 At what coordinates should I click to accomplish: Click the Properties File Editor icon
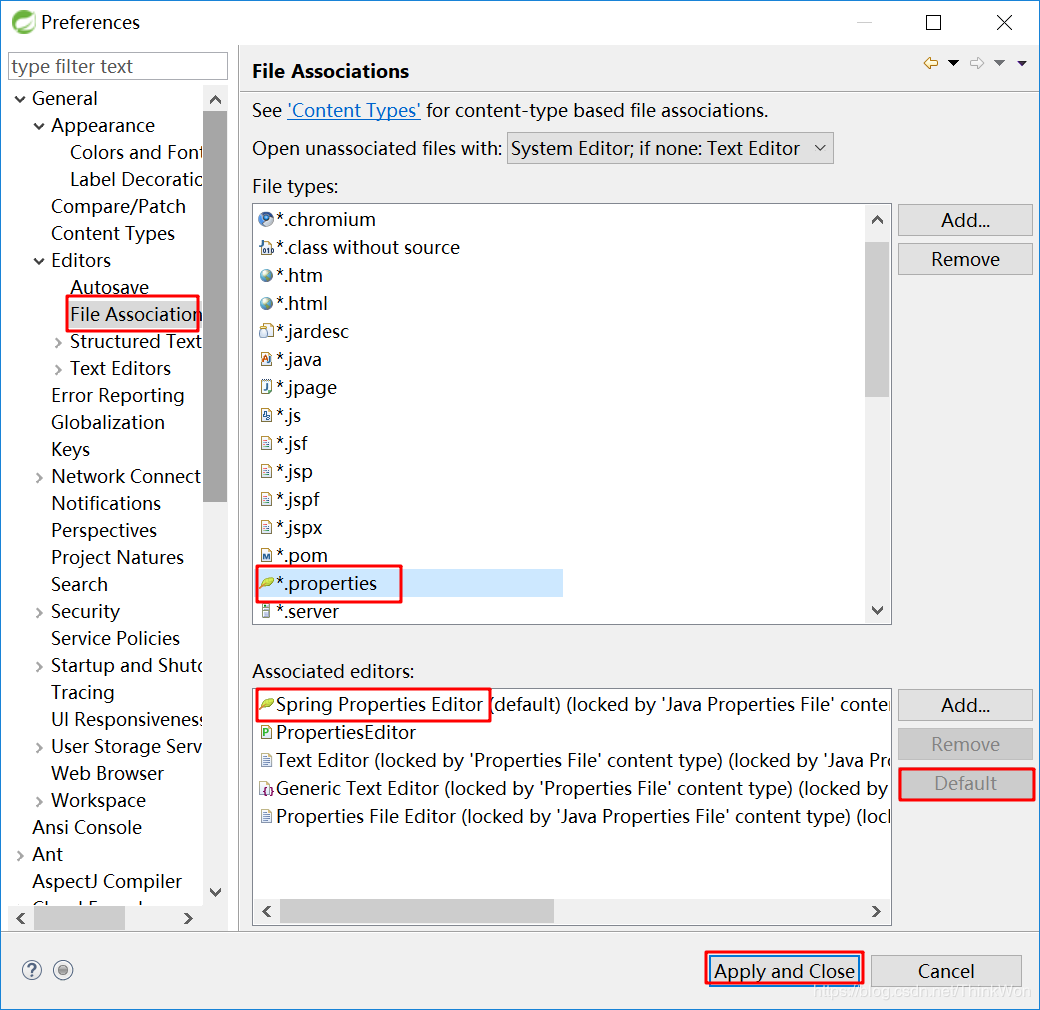point(266,816)
